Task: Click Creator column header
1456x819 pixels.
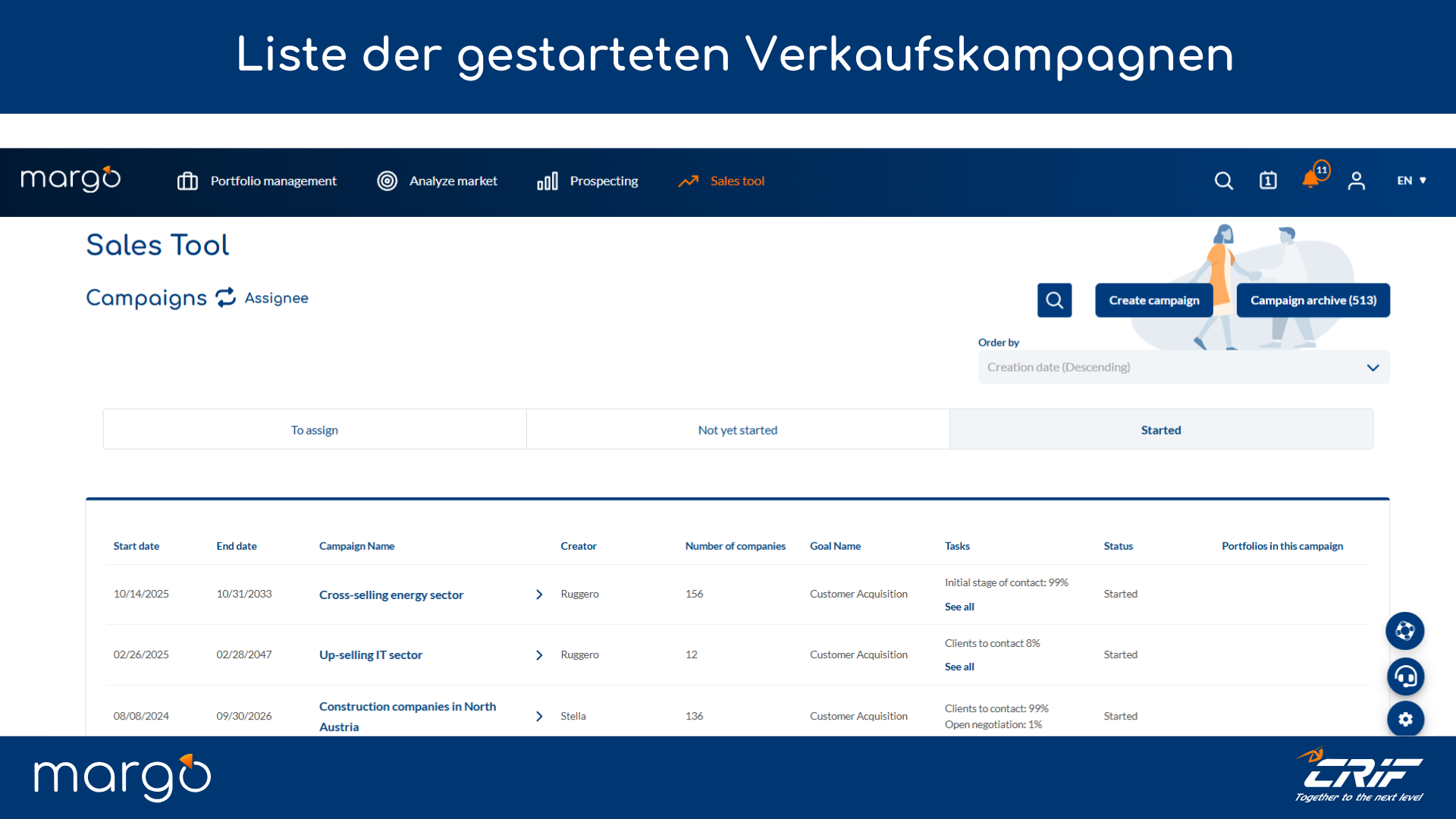Action: click(x=579, y=546)
